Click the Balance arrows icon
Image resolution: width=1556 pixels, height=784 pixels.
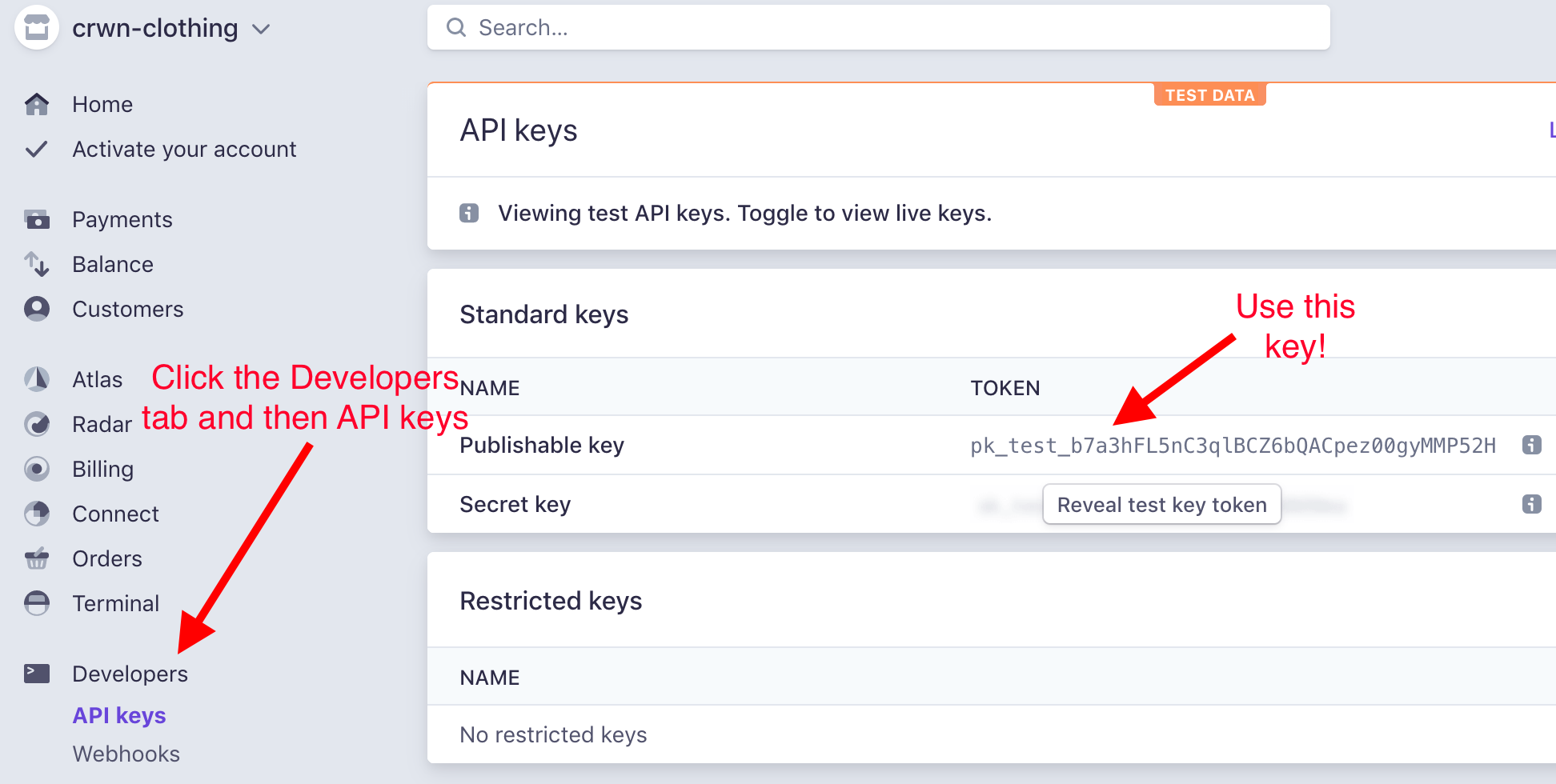[37, 264]
